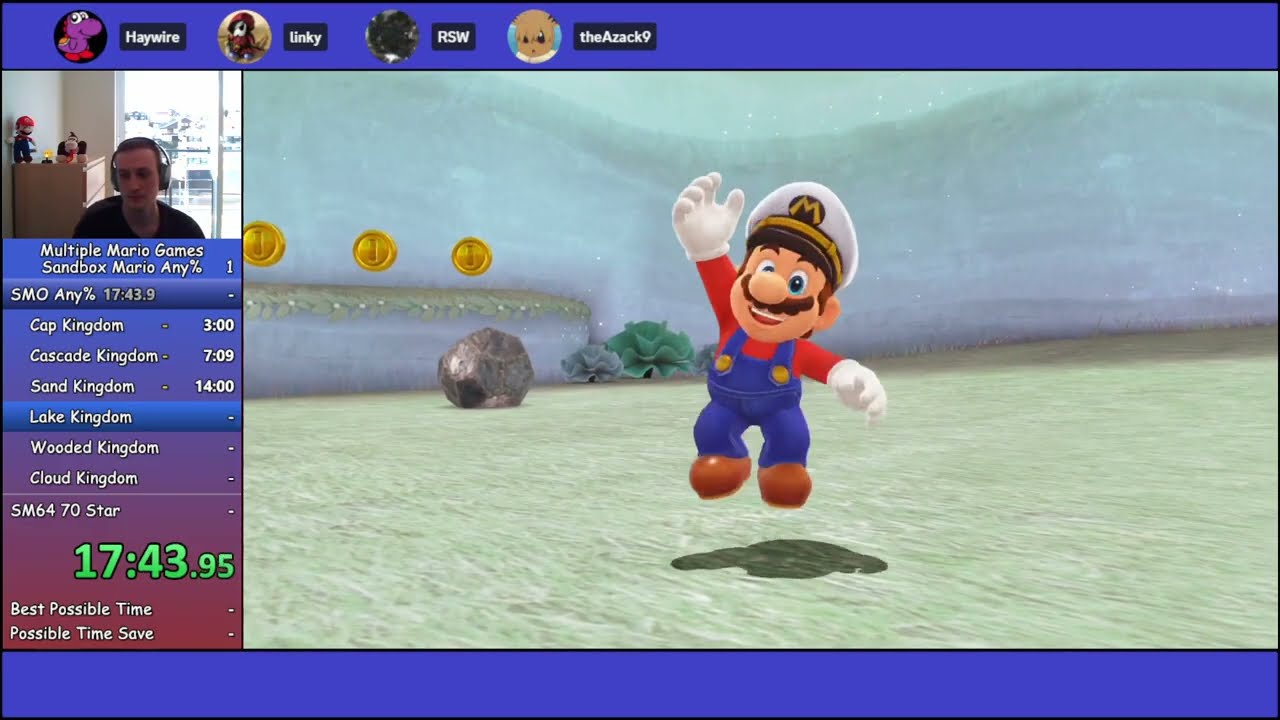Click linky's Shy Guy avatar
The image size is (1280, 720).
pos(244,37)
